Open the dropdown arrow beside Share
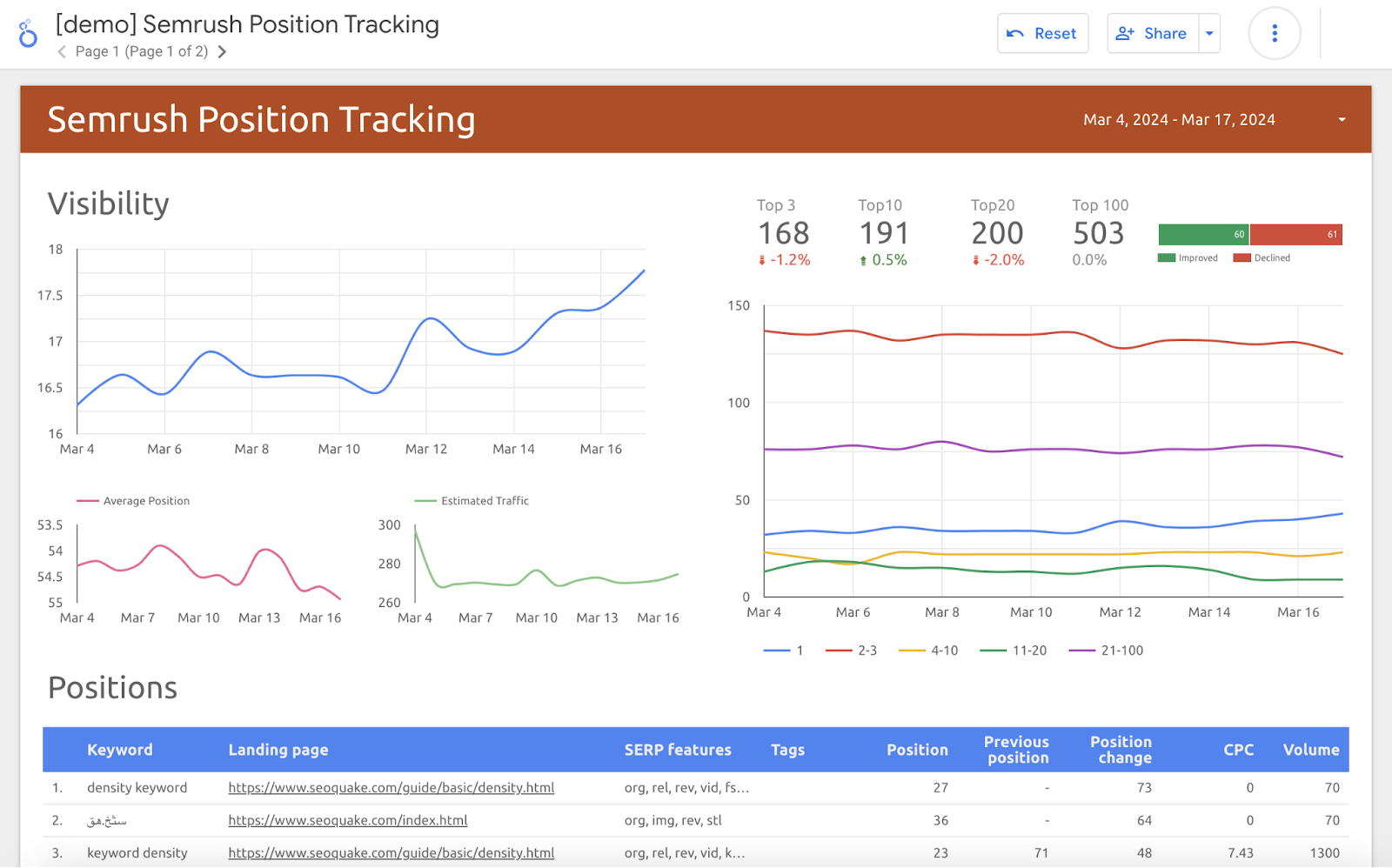Image resolution: width=1392 pixels, height=868 pixels. 1208,33
